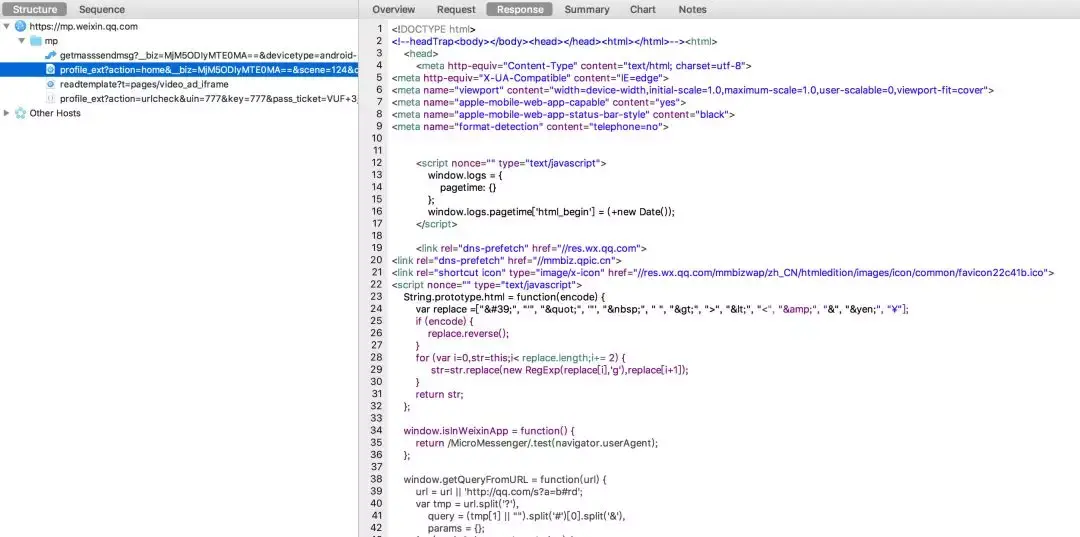The width and height of the screenshot is (1080, 537).
Task: Click the dns-prefetch //mmbiz.qpic.cn link line
Action: coord(506,260)
